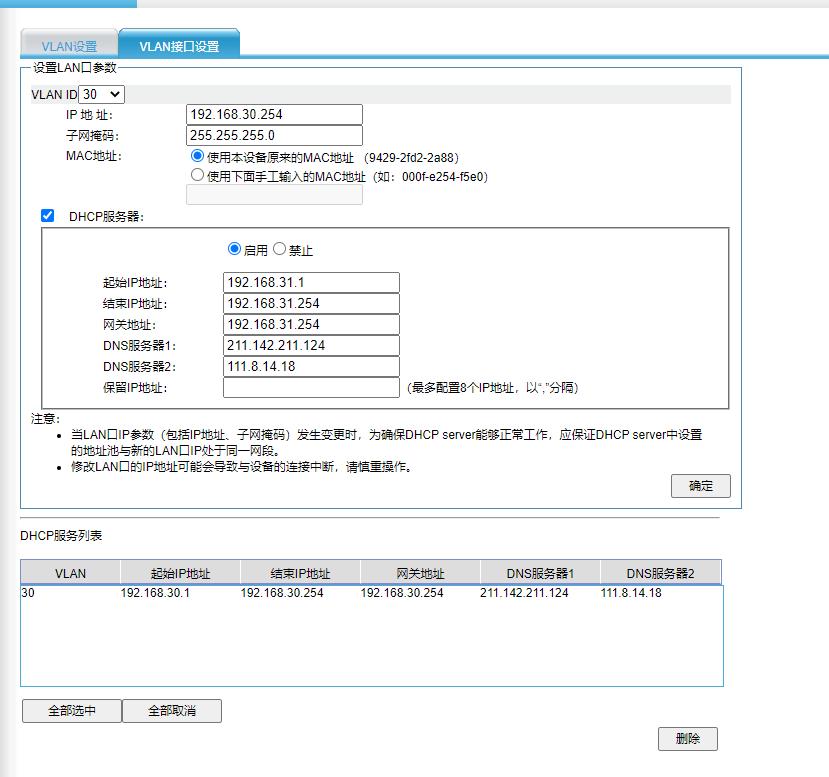Click the DNS服务器1 input field
Image resolution: width=829 pixels, height=777 pixels.
(x=311, y=346)
